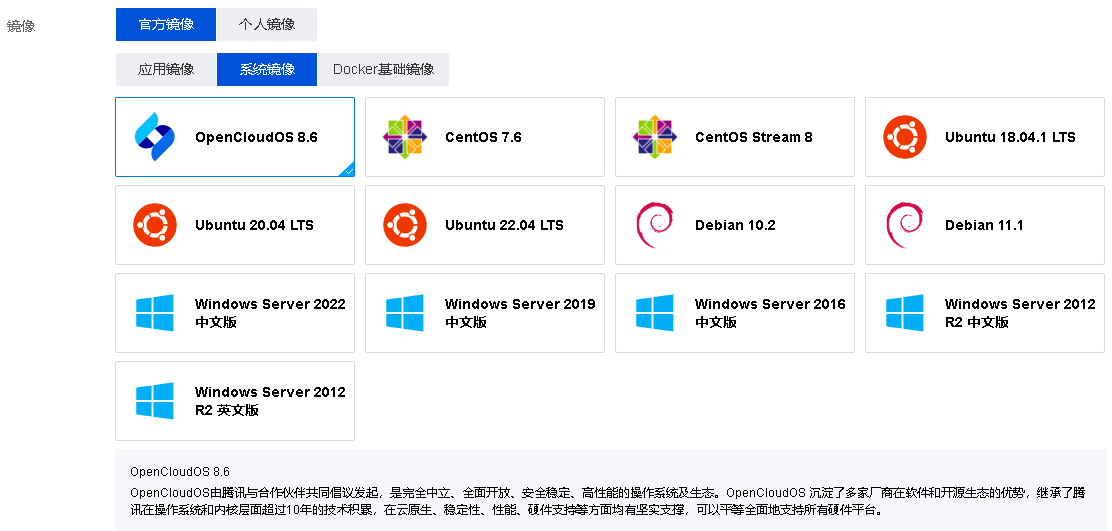Click the Debian 10.2 swirl icon

coord(655,225)
